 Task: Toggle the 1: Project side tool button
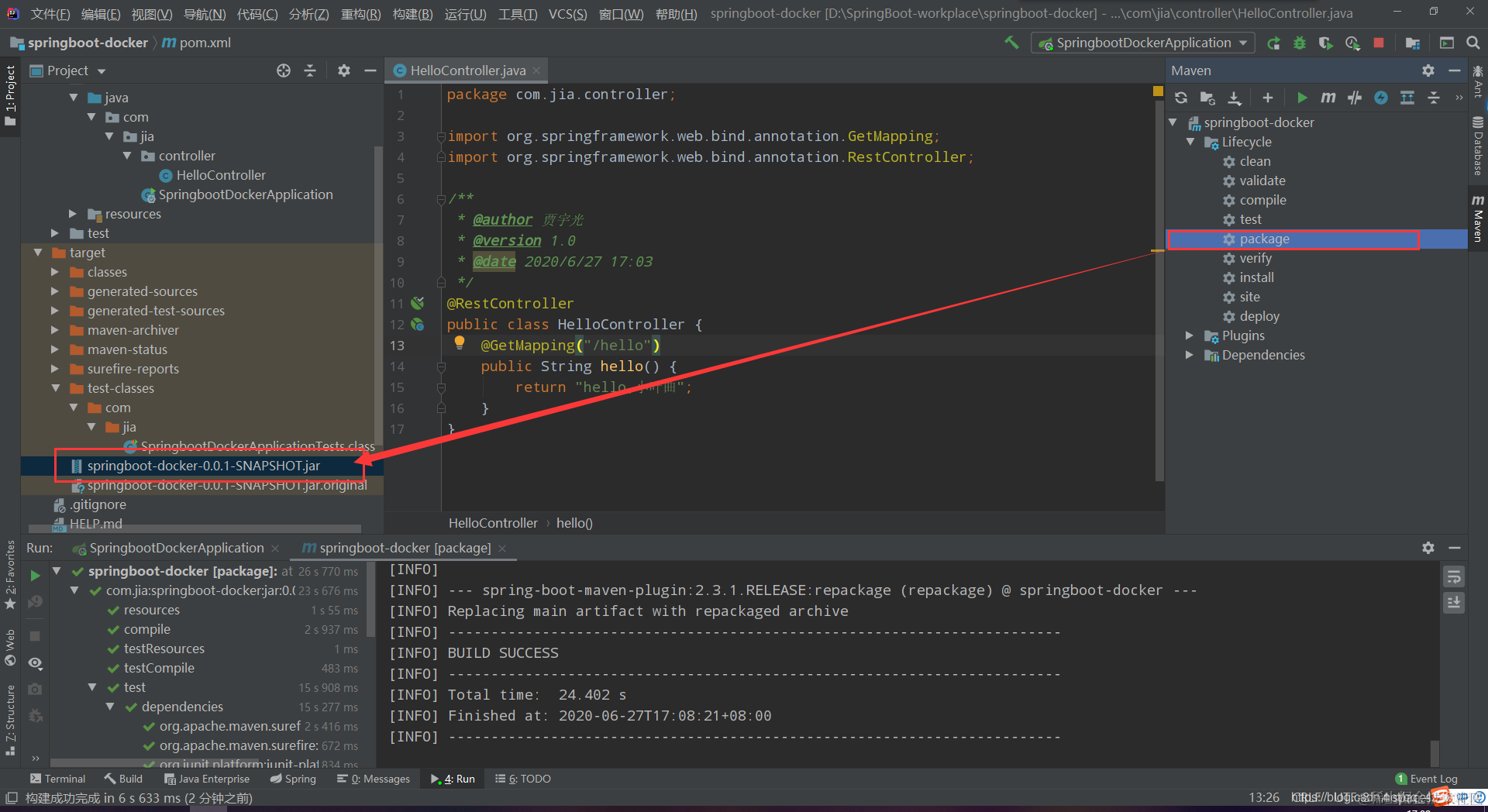[10, 96]
